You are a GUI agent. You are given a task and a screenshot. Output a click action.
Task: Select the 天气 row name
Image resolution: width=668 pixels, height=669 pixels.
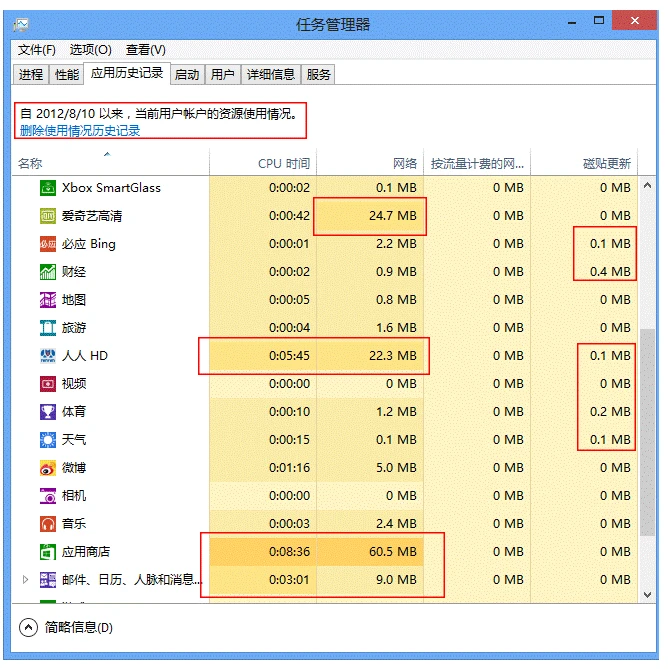(x=74, y=440)
